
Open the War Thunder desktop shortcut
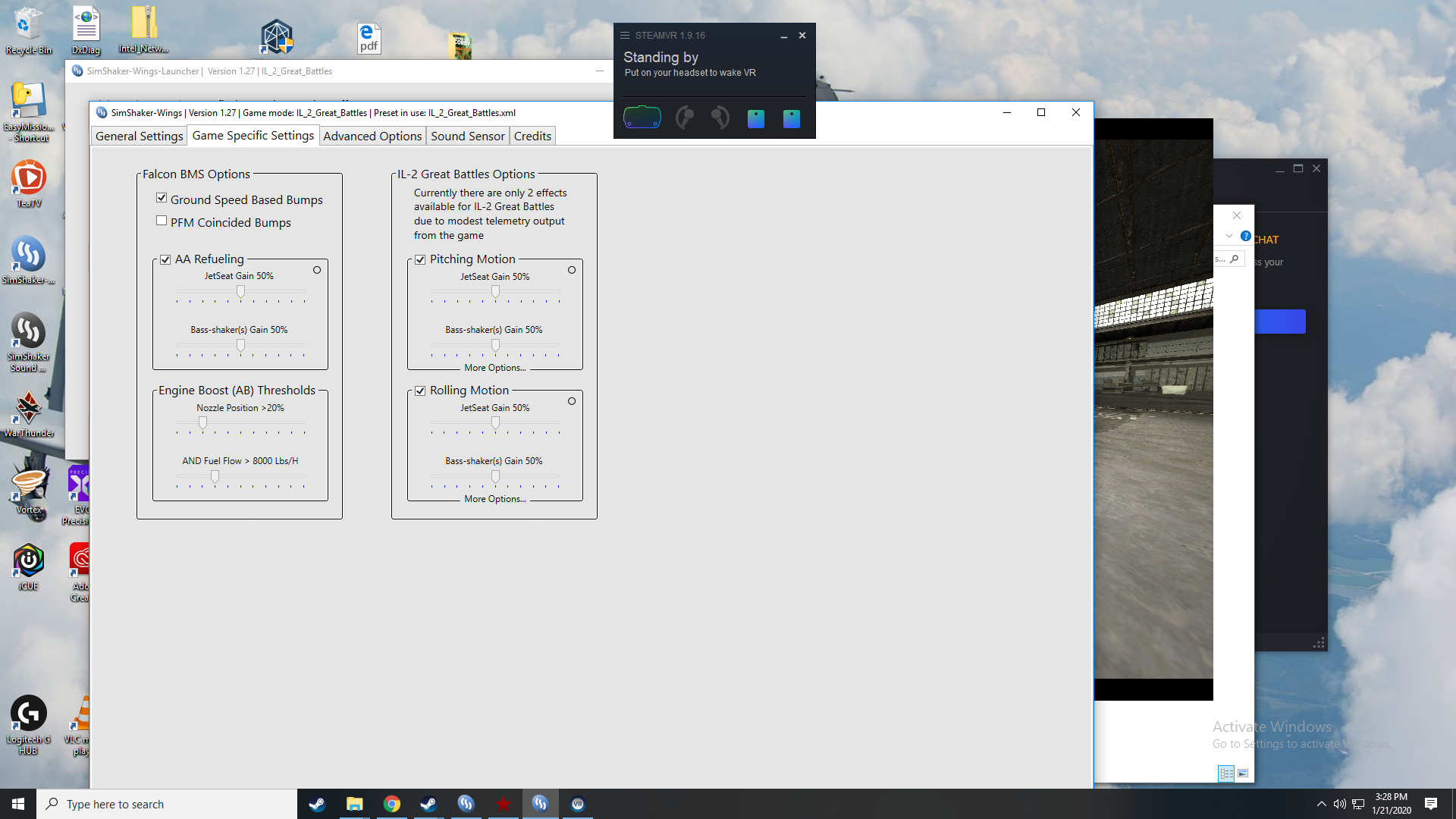coord(29,415)
